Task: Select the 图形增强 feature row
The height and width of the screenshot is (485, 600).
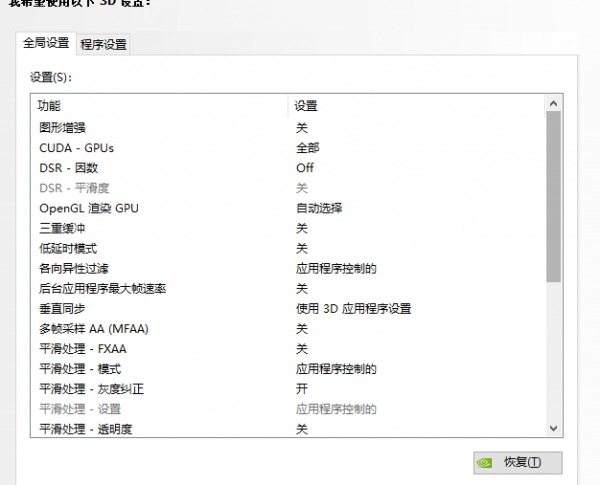Action: [x=287, y=128]
